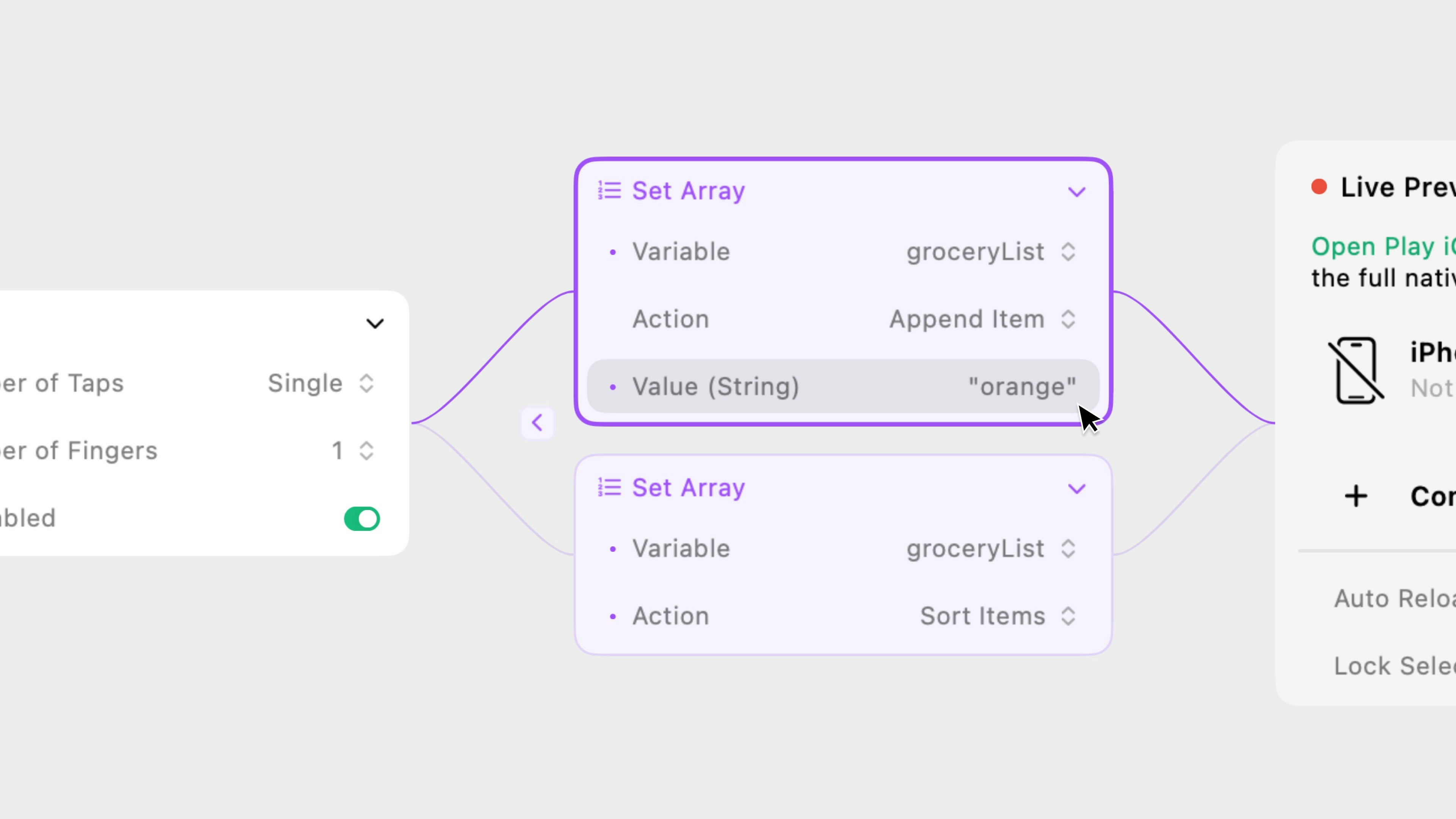
Task: Collapse the top Set Array card chevron
Action: [x=1076, y=191]
